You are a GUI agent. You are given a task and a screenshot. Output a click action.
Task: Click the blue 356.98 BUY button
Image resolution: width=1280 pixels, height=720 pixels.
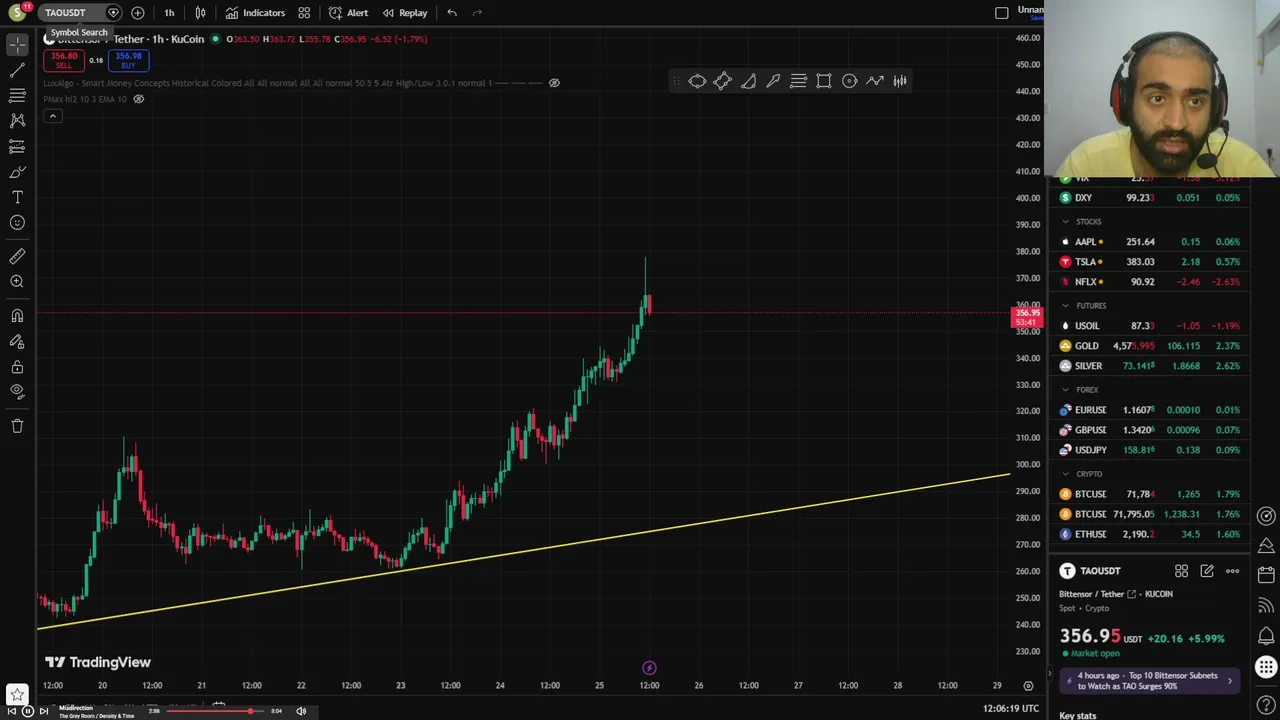pyautogui.click(x=128, y=60)
